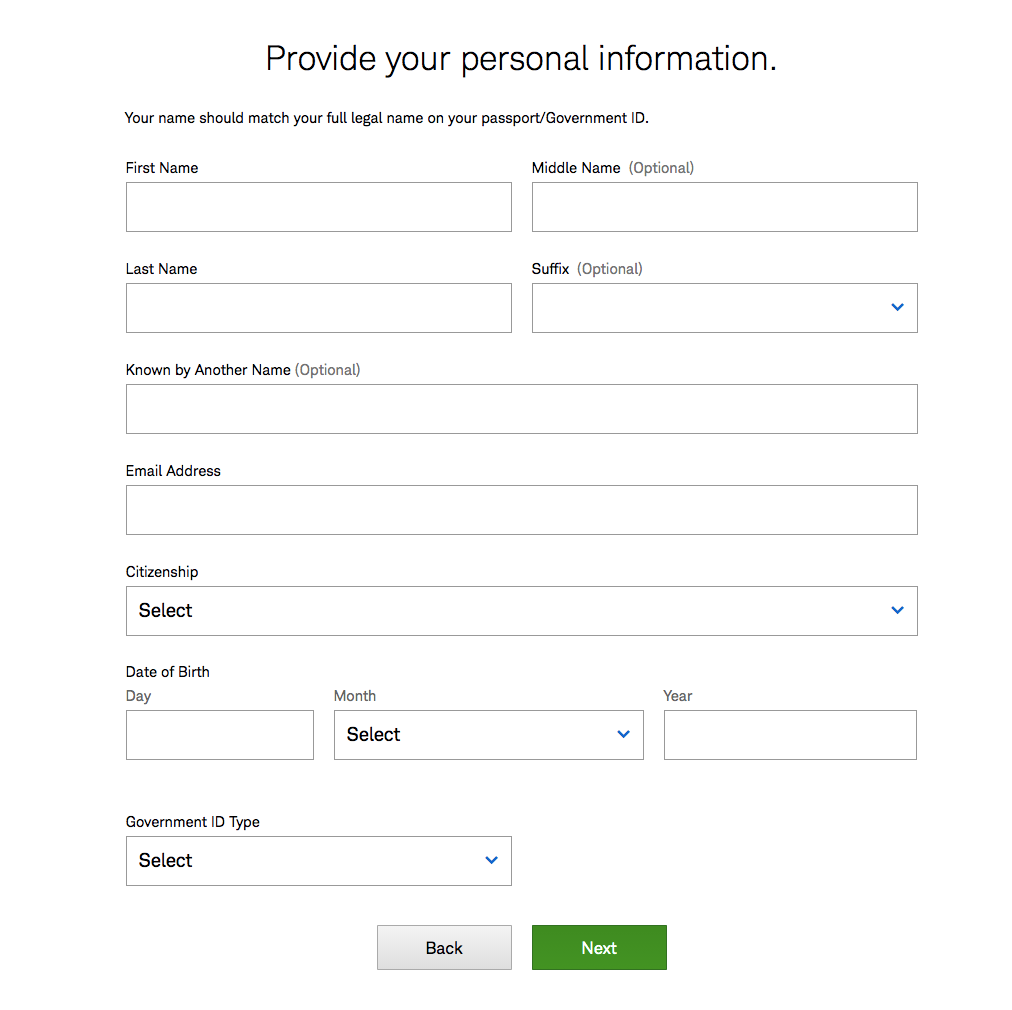
Task: Click the Year of birth field
Action: coord(789,734)
